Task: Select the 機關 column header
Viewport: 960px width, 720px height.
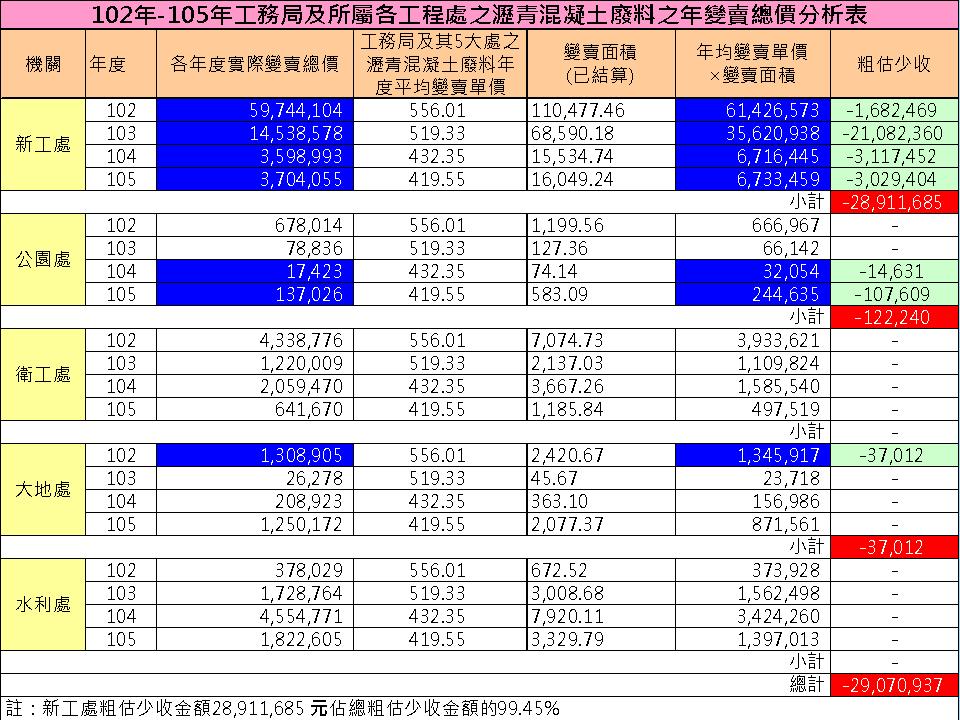Action: [x=43, y=64]
